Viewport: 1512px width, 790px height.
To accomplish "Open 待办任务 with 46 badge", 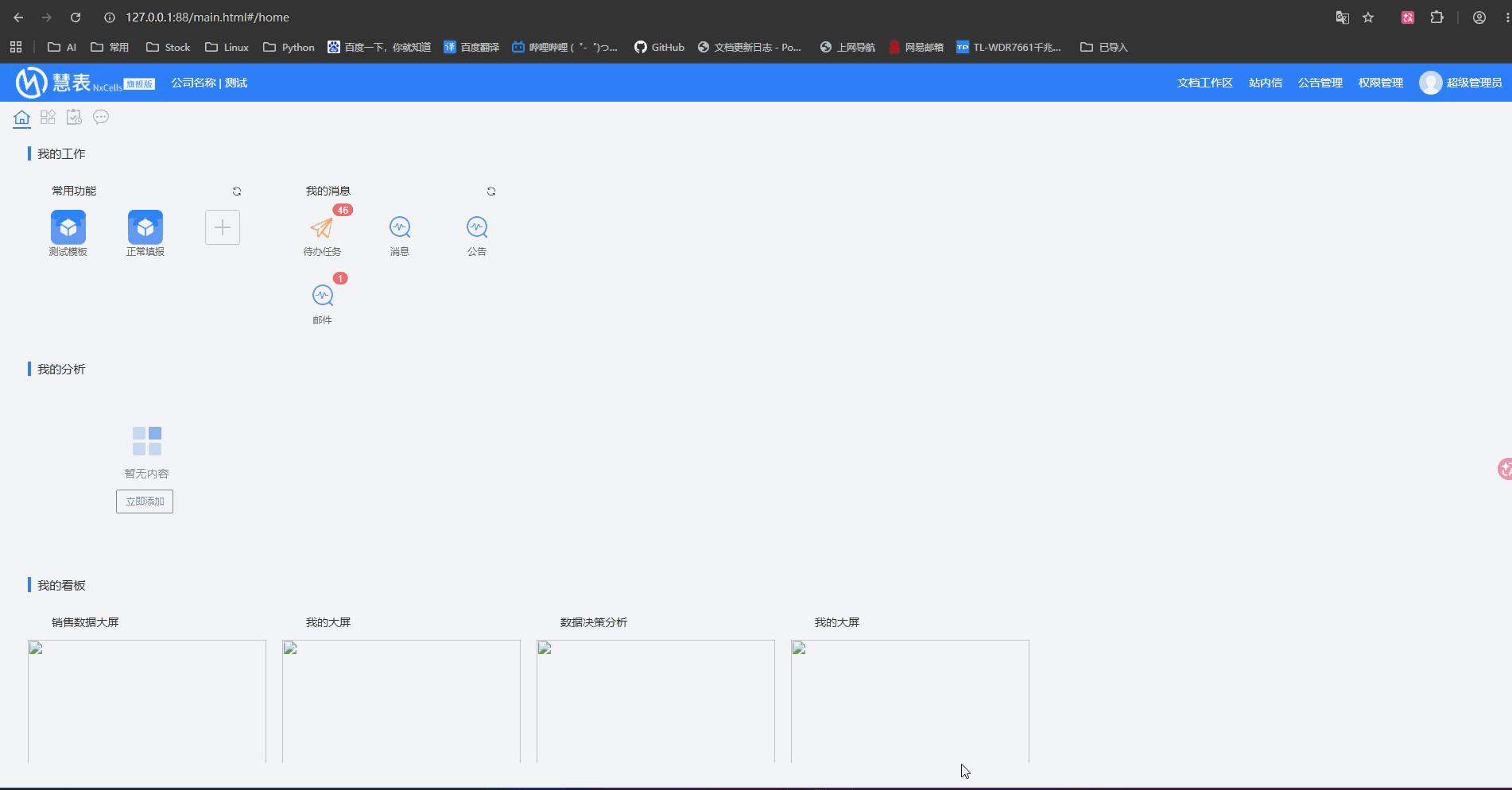I will (322, 228).
